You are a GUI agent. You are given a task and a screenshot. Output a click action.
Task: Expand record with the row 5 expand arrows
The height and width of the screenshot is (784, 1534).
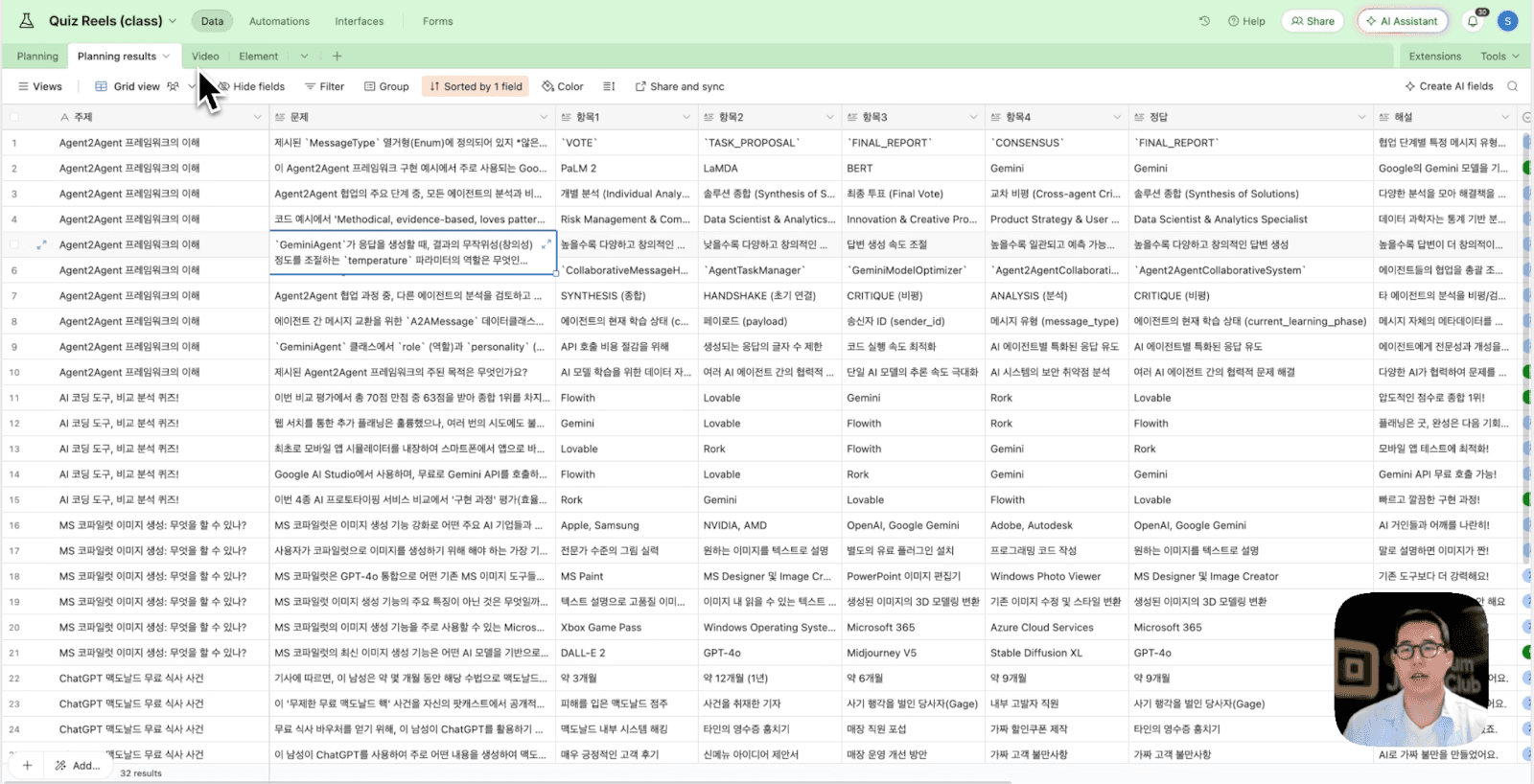(41, 244)
